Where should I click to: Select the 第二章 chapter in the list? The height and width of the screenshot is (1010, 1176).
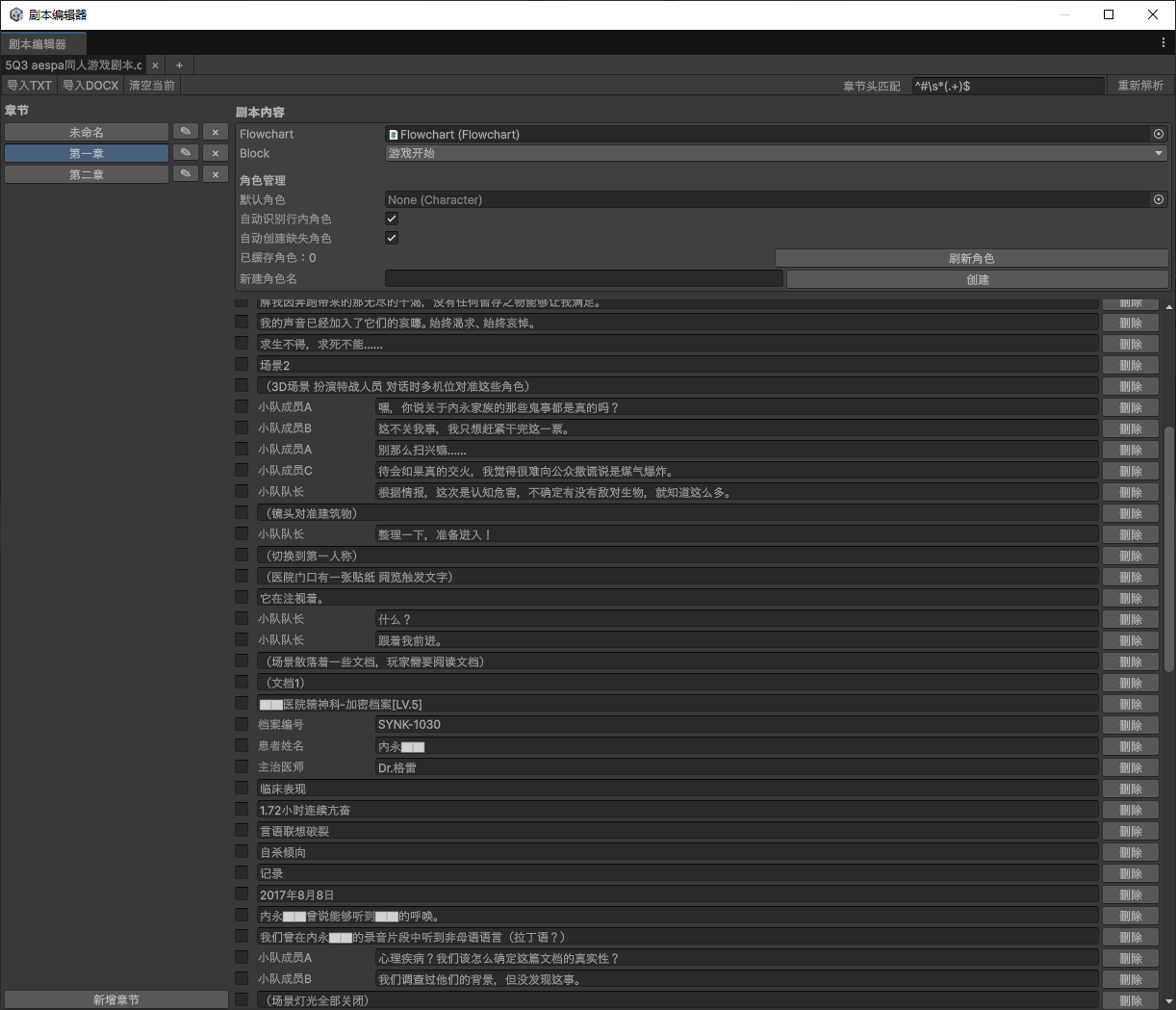click(x=87, y=174)
